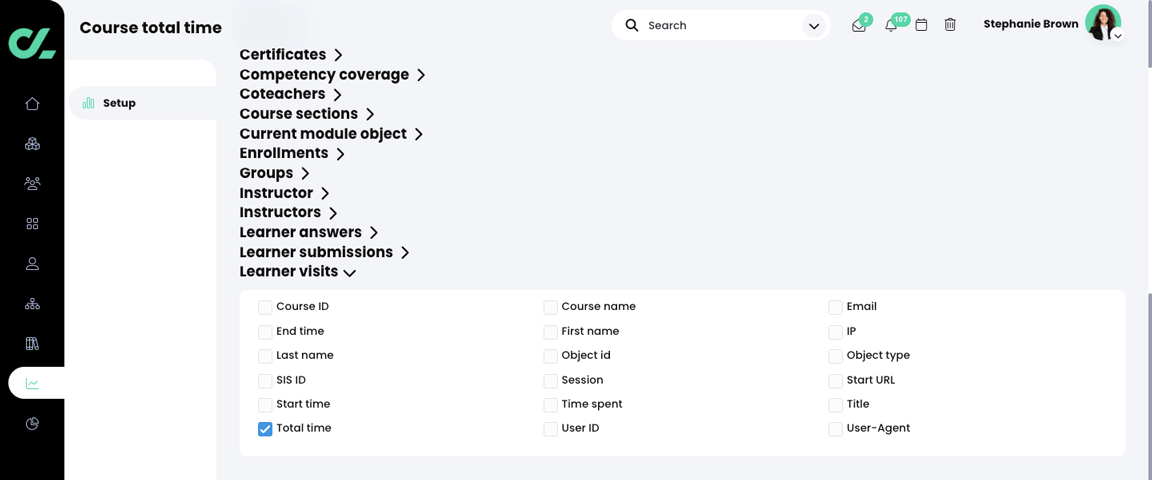
Task: Check the User ID checkbox
Action: click(x=550, y=429)
